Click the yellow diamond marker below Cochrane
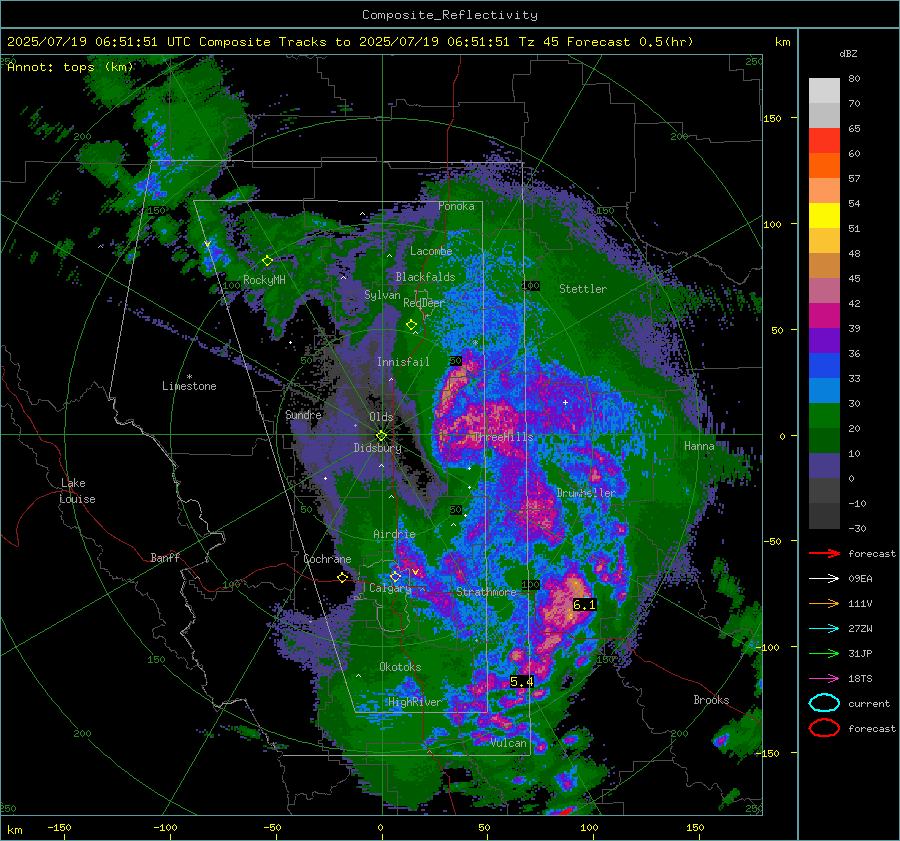Screen dimensions: 900x841 (343, 578)
